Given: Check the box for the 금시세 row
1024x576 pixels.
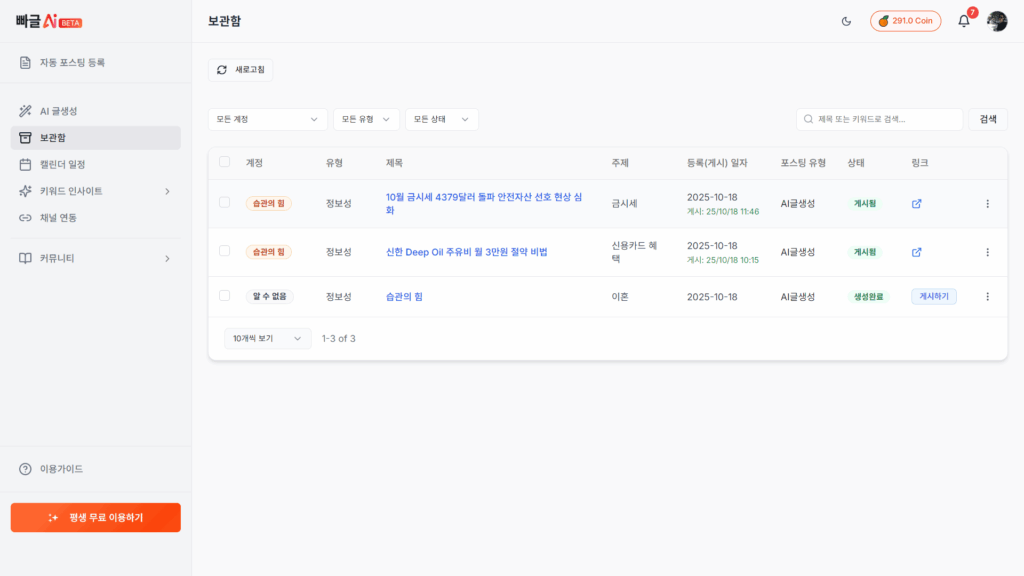Looking at the screenshot, I should pos(224,203).
